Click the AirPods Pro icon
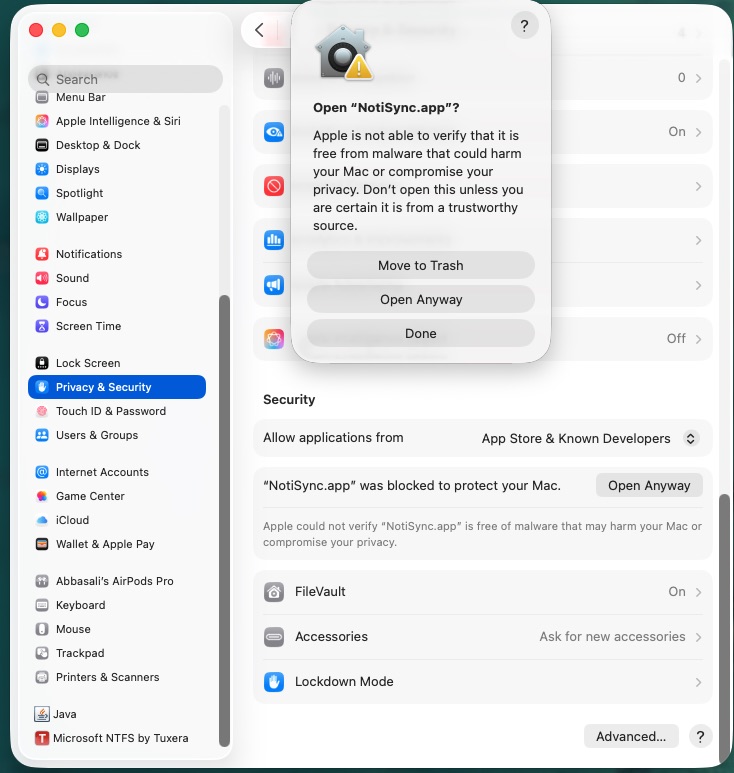Screen dimensions: 734x773 [x=42, y=581]
